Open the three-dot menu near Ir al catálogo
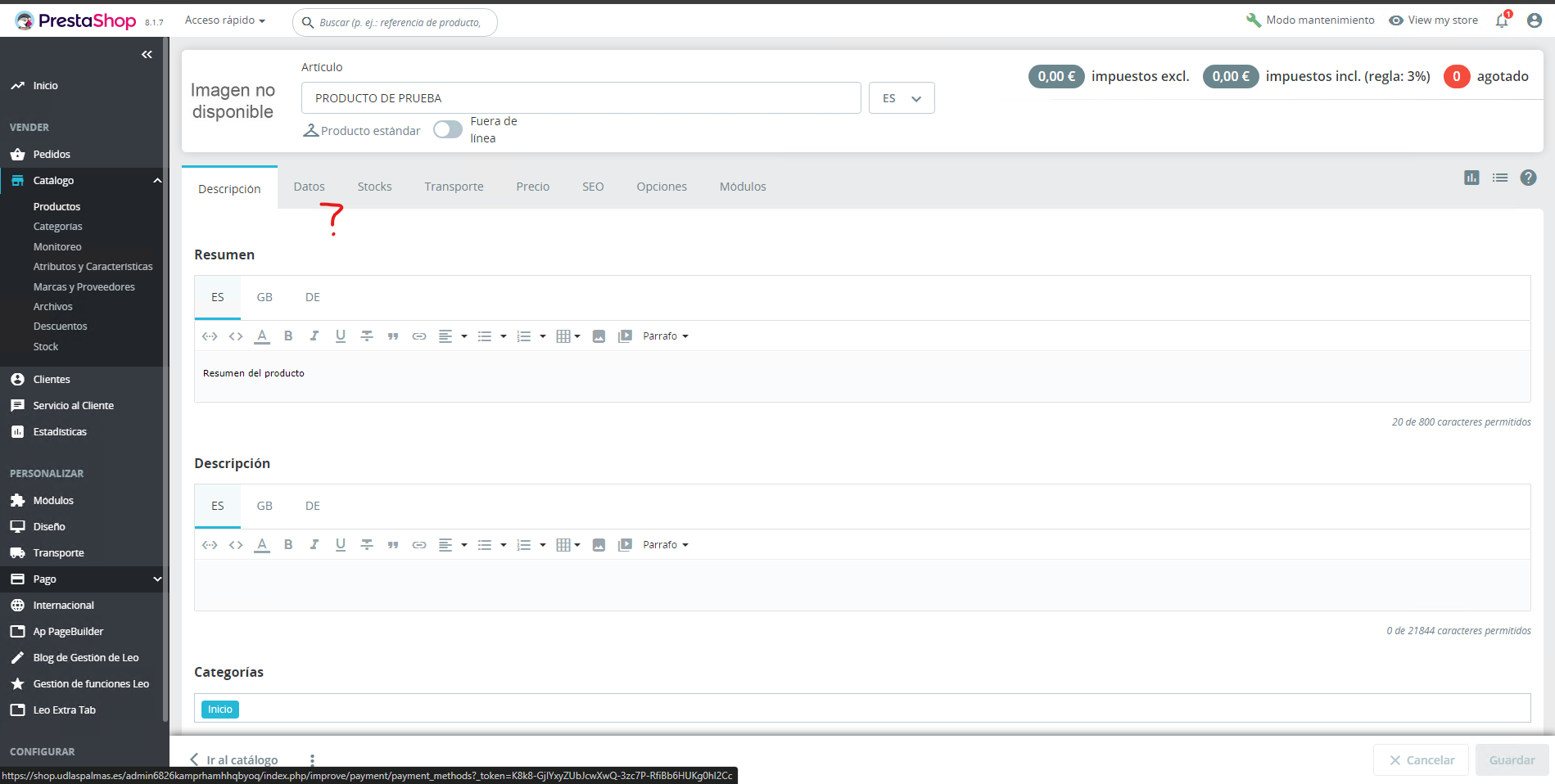Screen dimensions: 1555x784 [312, 760]
